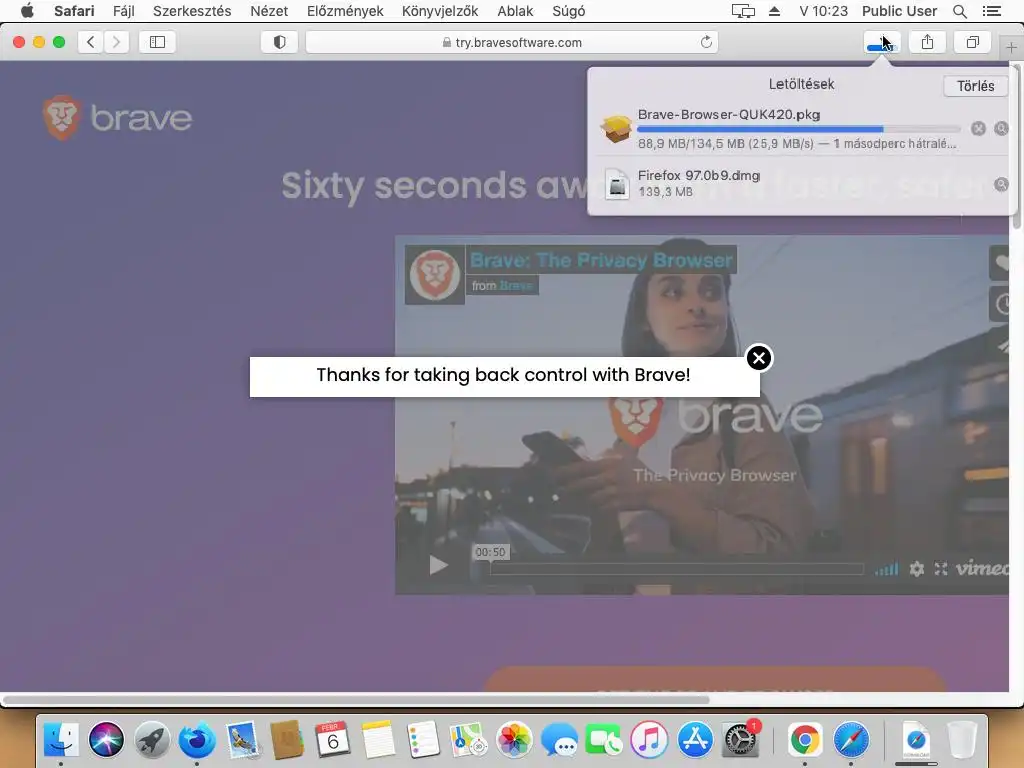Image resolution: width=1024 pixels, height=768 pixels.
Task: Show the tab overview icon
Action: 972,42
